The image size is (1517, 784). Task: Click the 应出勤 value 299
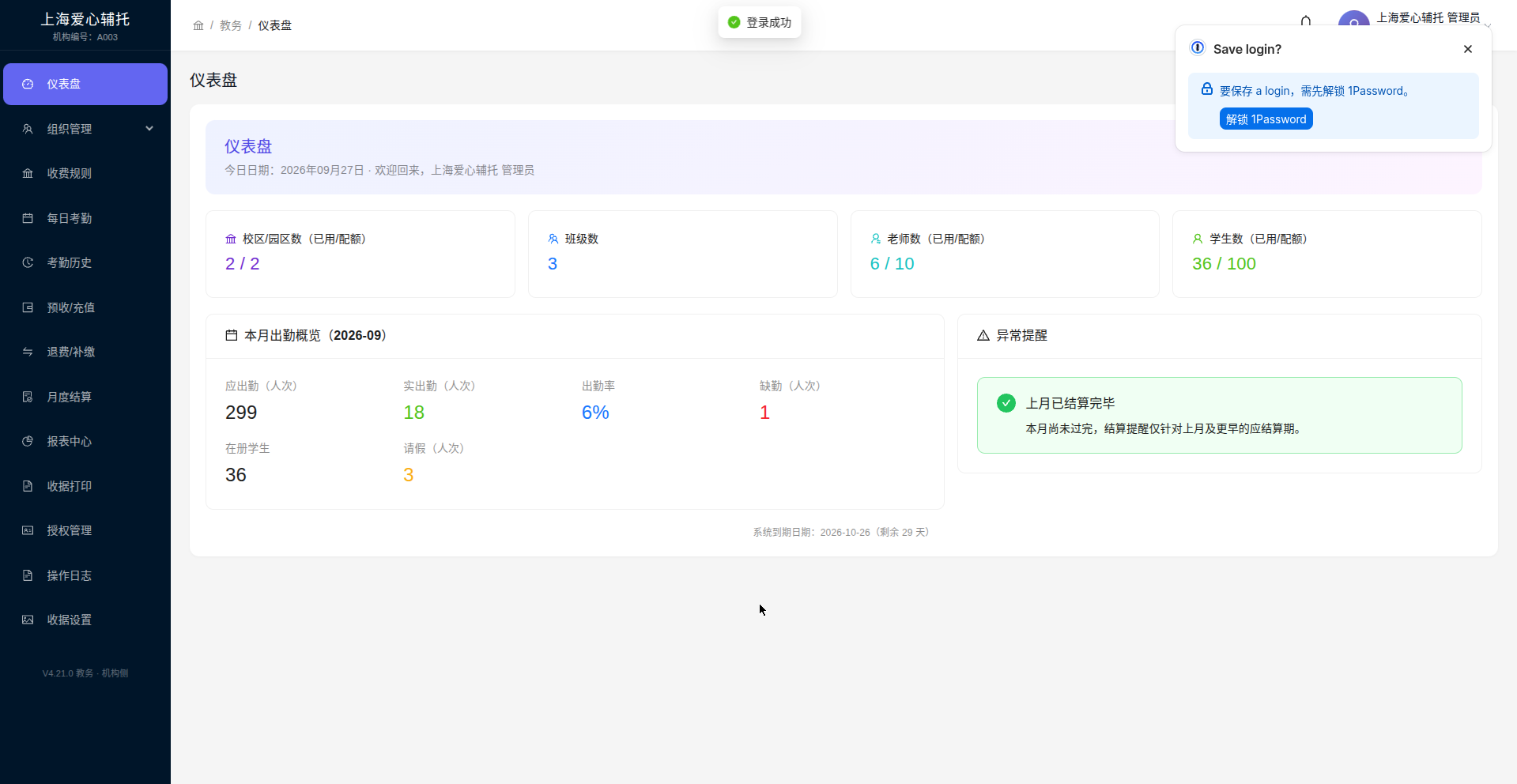(241, 413)
